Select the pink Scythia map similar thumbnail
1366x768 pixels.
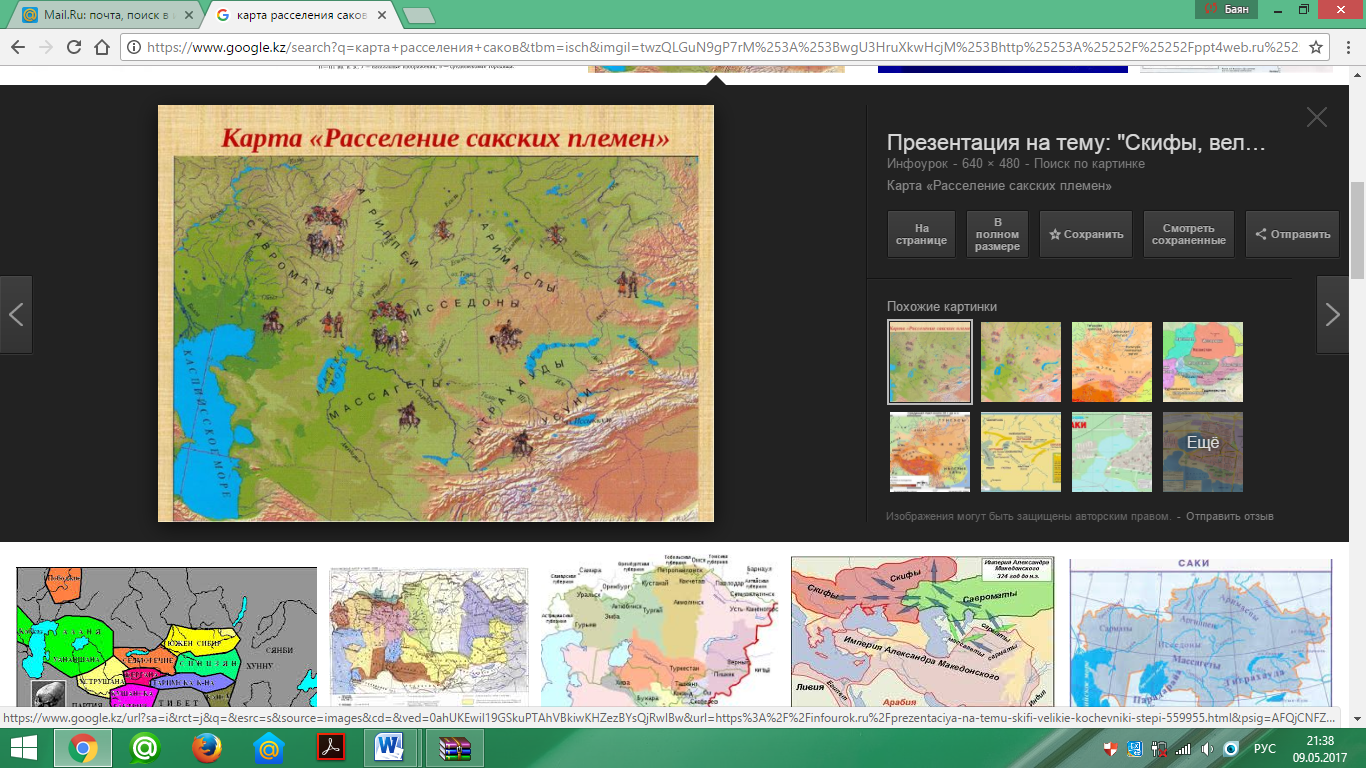[1203, 361]
